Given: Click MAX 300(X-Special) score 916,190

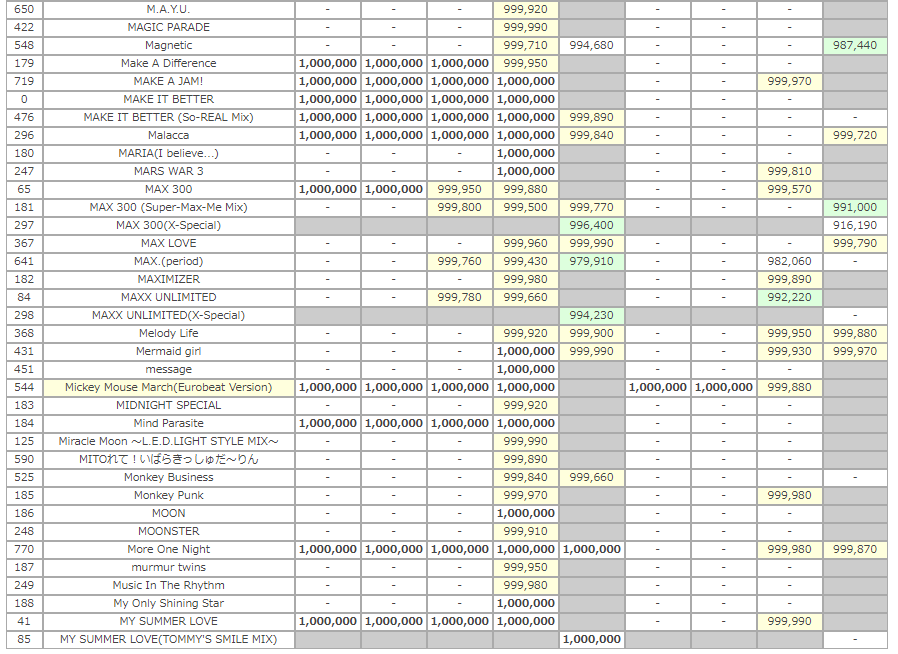Looking at the screenshot, I should click(x=855, y=225).
